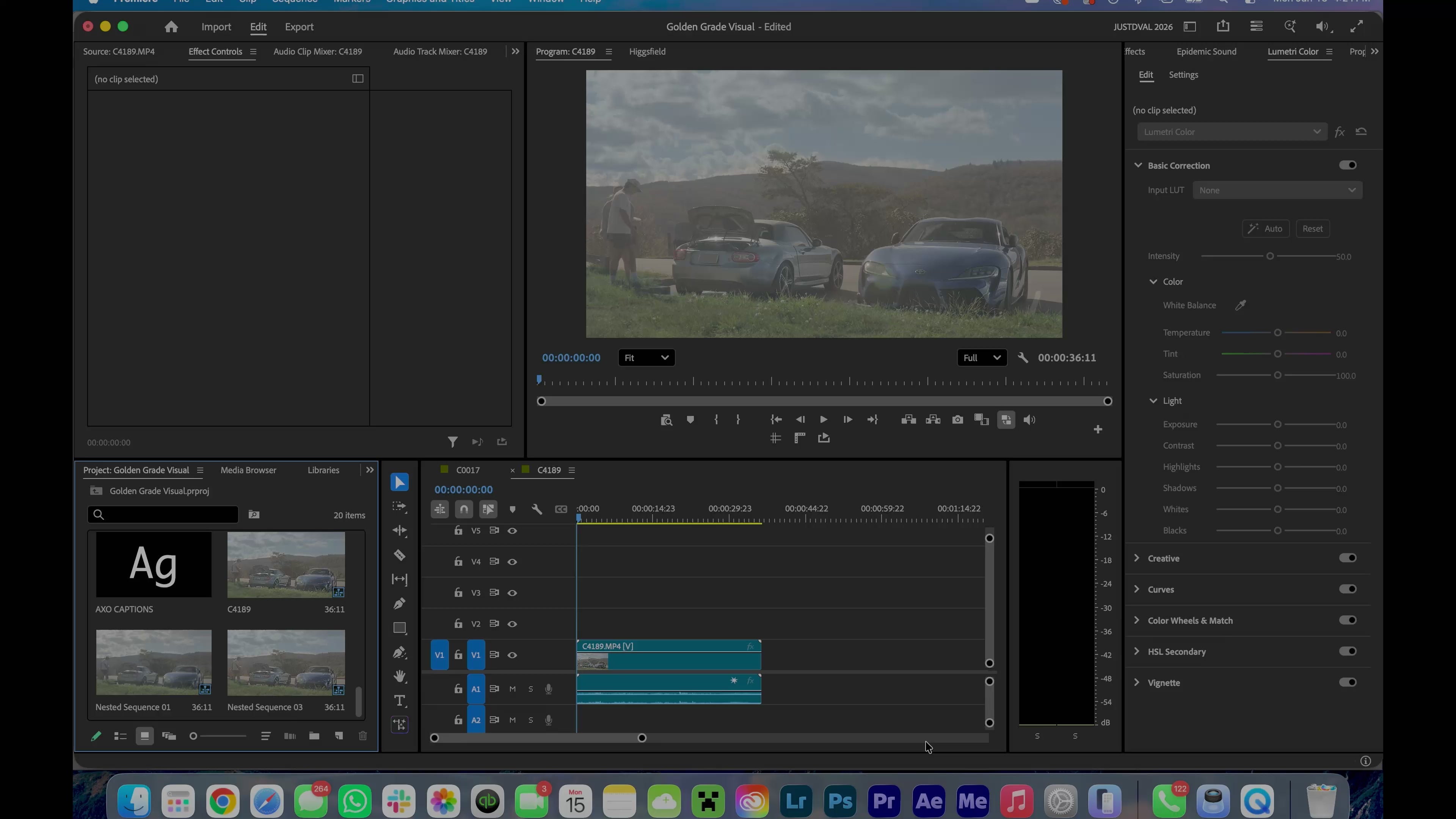Select the Ripple Edit tool
Image resolution: width=1456 pixels, height=819 pixels.
tap(400, 531)
